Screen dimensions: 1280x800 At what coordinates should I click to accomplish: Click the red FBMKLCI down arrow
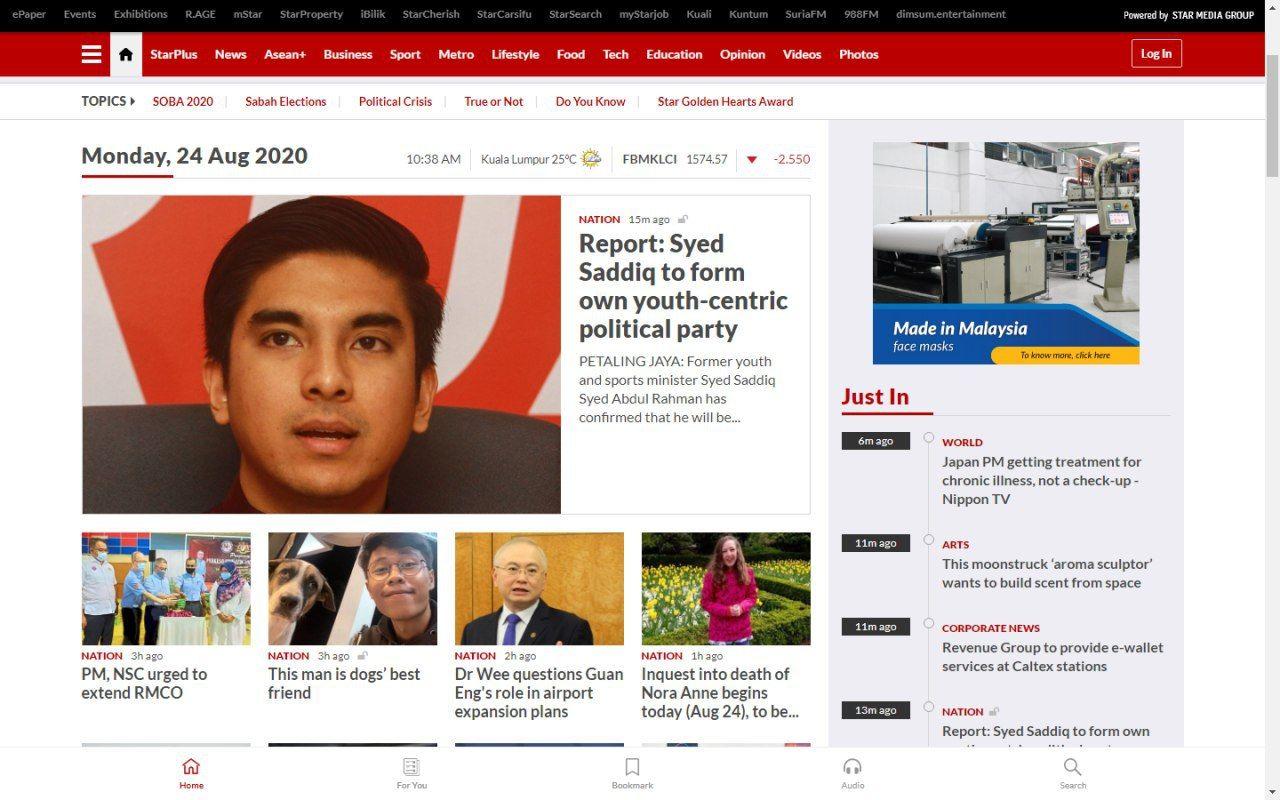point(752,160)
